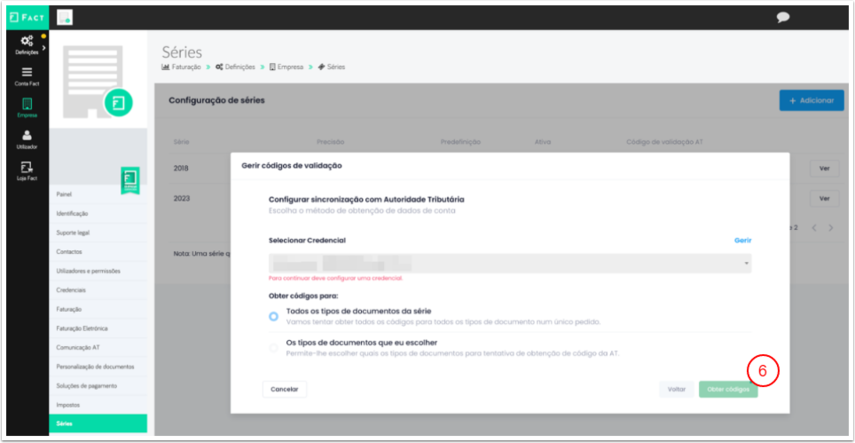This screenshot has height=443, width=855.
Task: Open Identificação in company menu
Action: pos(72,213)
